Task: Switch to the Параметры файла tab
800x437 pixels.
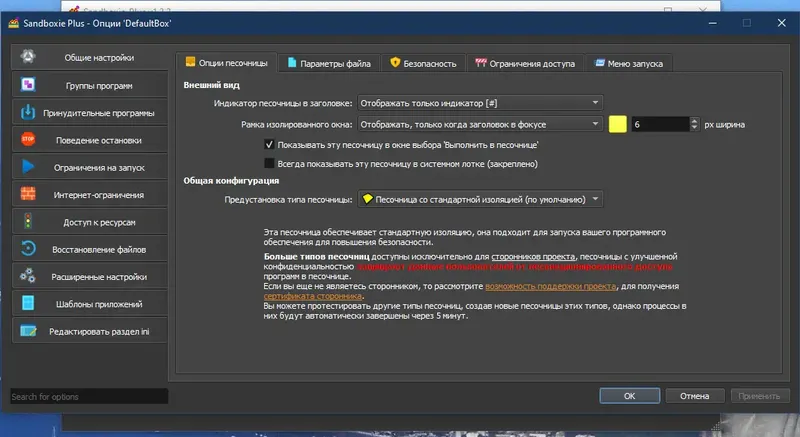Action: click(x=329, y=63)
